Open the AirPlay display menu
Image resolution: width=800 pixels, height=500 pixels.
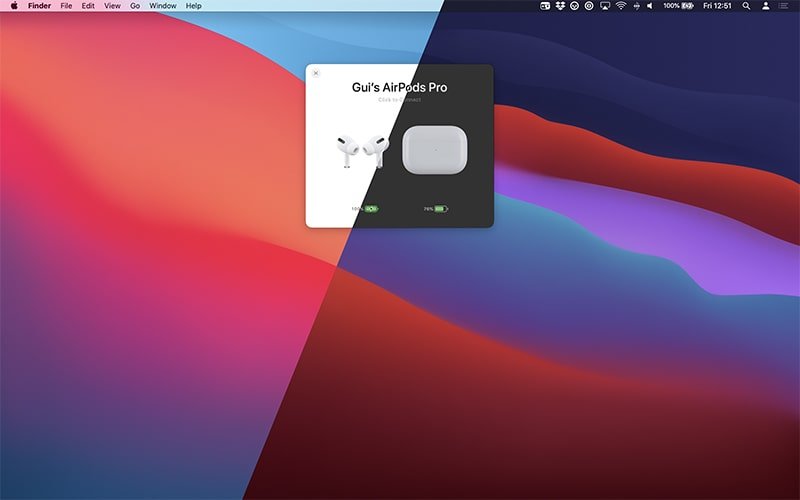coord(605,6)
